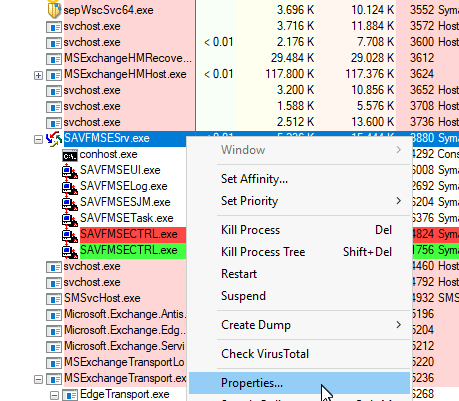The width and height of the screenshot is (459, 401).
Task: Collapse the SAVFMSESrv.exe process tree
Action: click(x=38, y=140)
